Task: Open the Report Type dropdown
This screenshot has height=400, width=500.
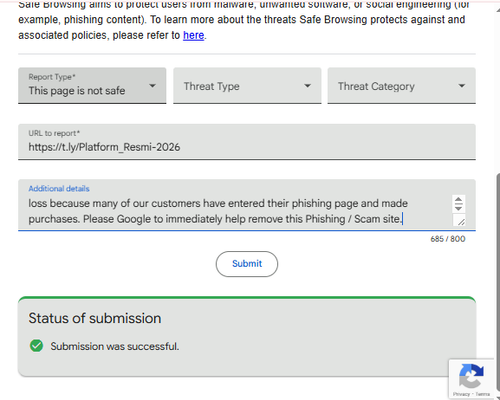Action: 92,86
